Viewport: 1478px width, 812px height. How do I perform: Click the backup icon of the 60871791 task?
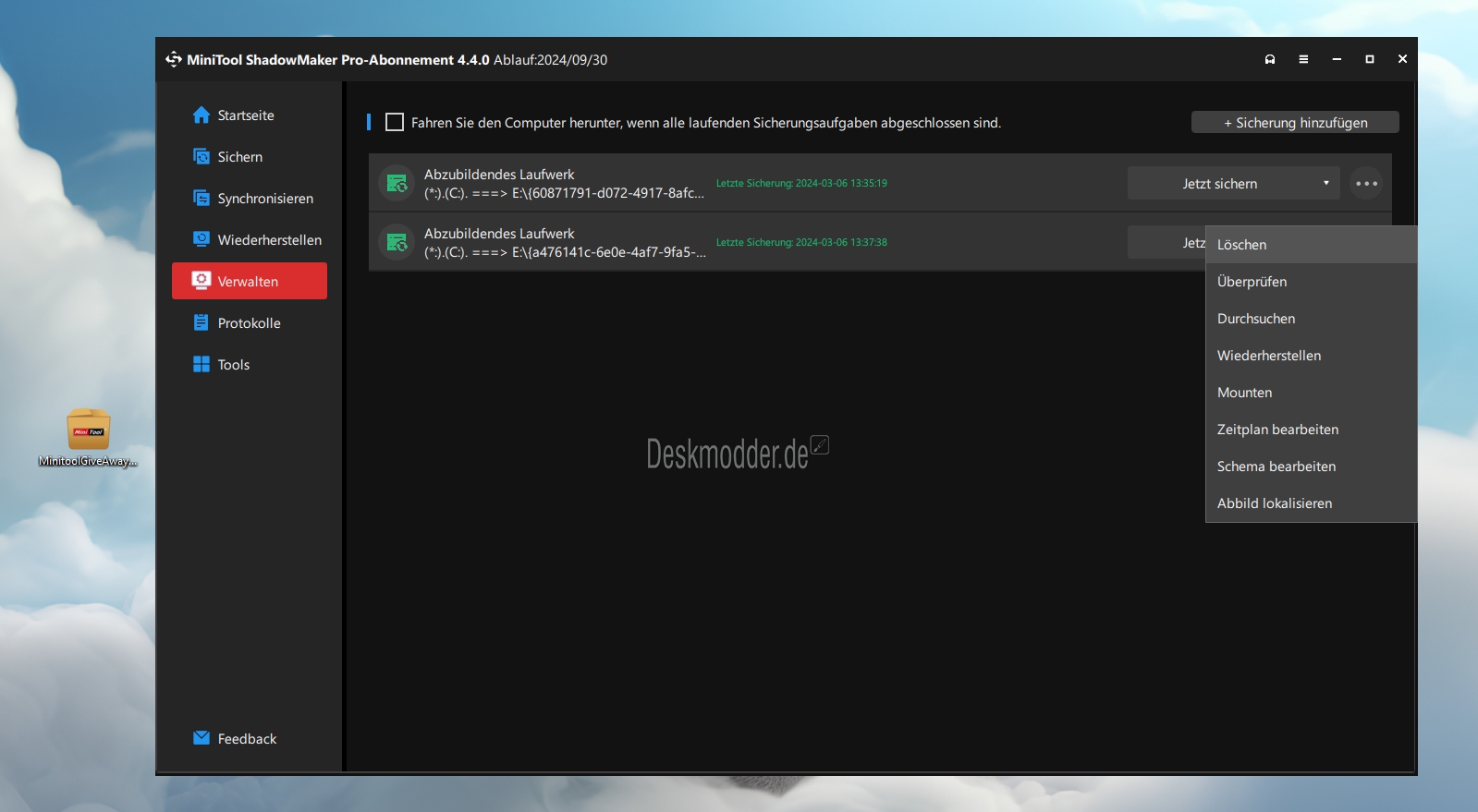pos(397,183)
